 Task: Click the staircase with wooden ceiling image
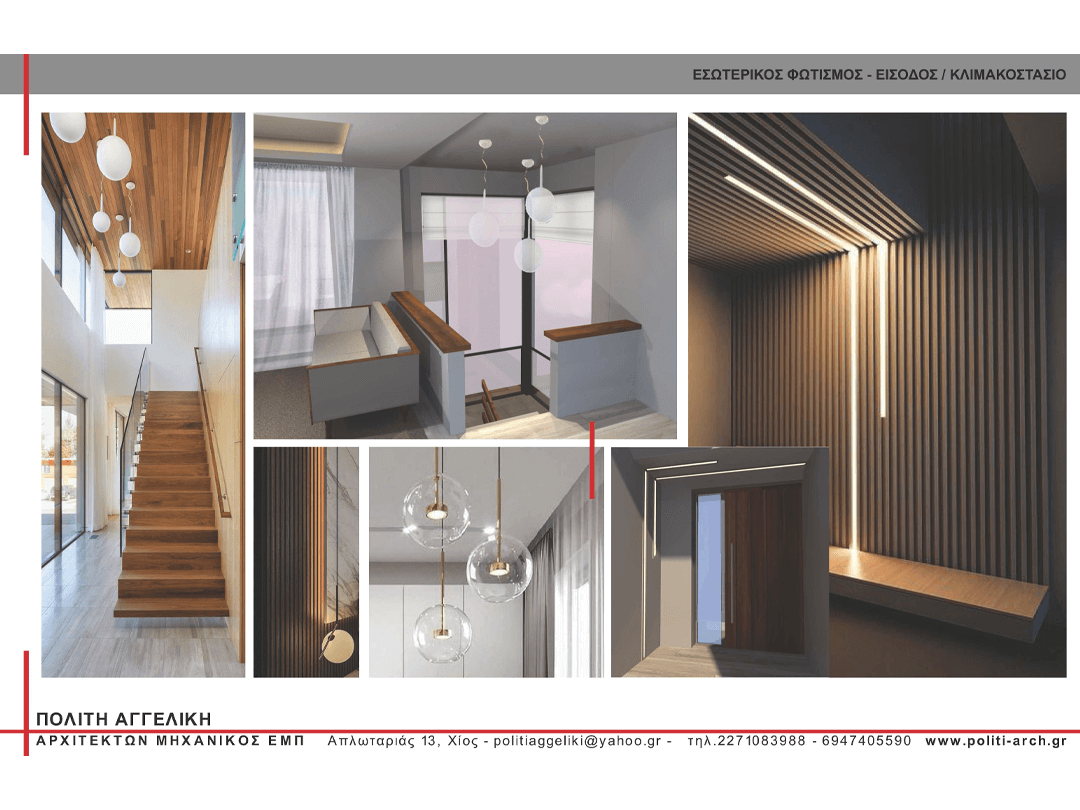click(143, 395)
